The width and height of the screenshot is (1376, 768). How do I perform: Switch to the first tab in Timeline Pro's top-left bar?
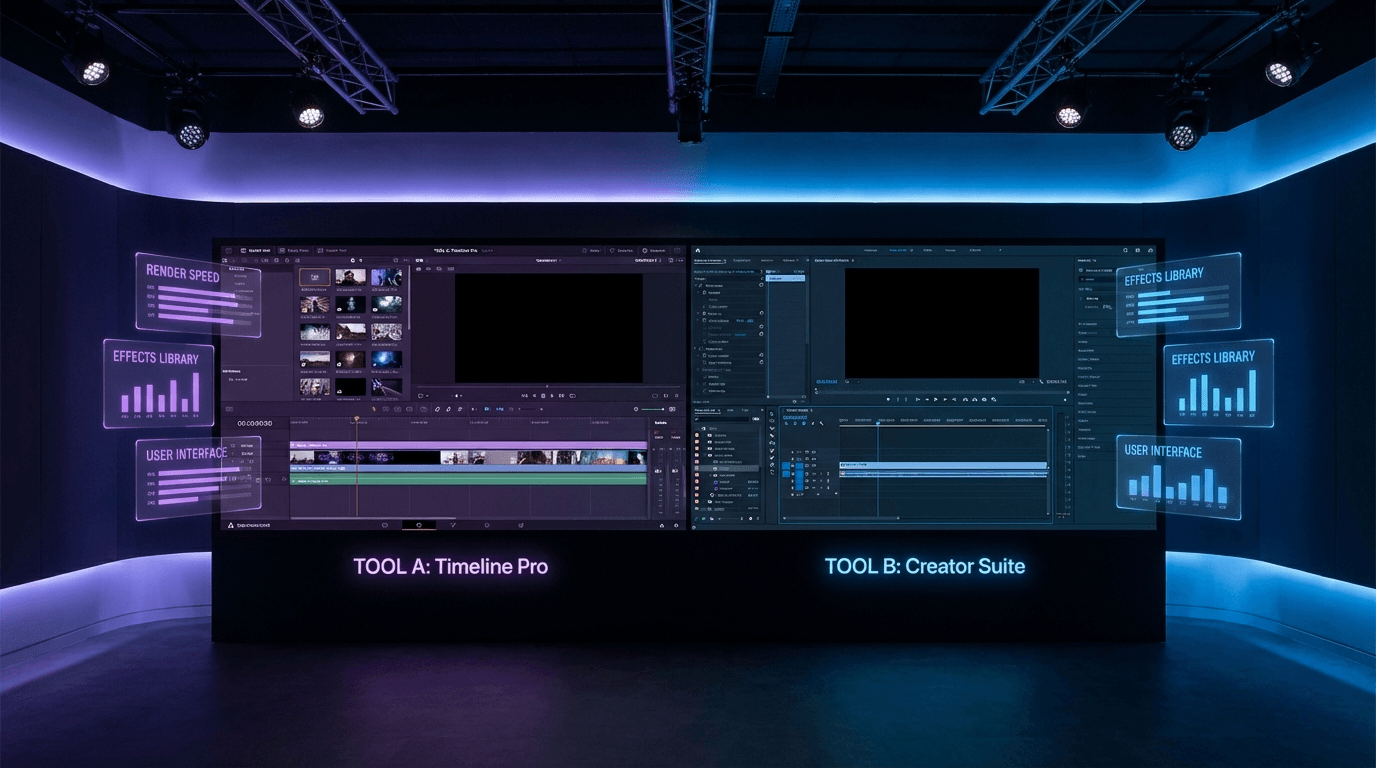coord(255,250)
